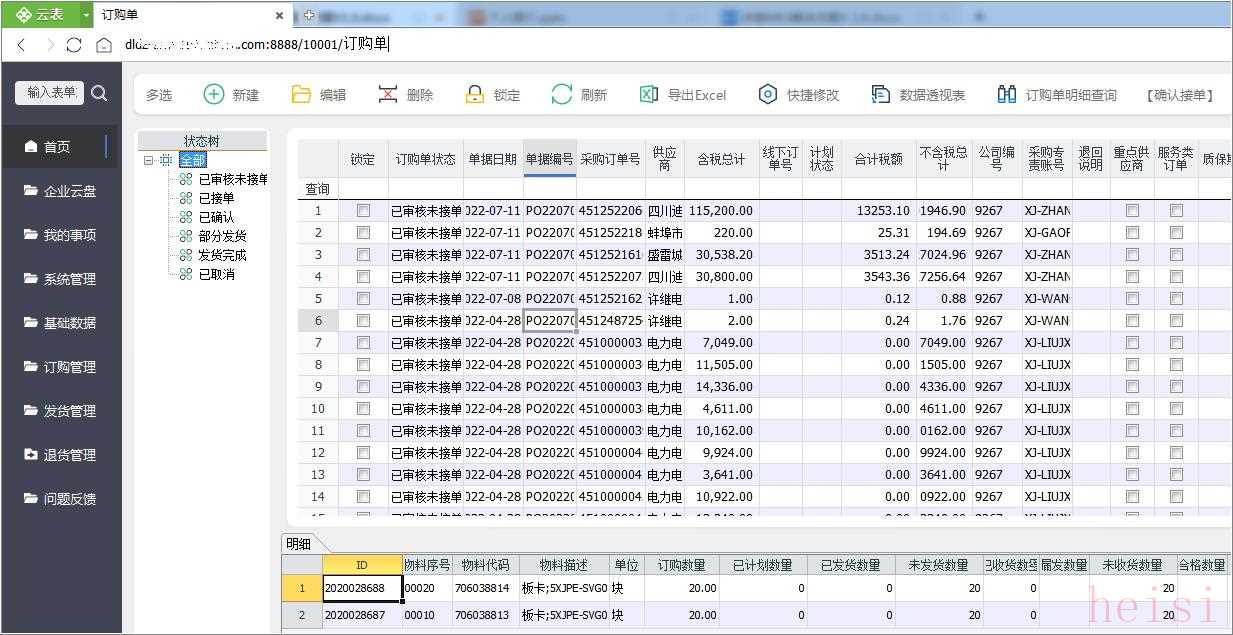Click the search magnifier beside 输入表单
1233x635 pixels.
click(x=99, y=93)
